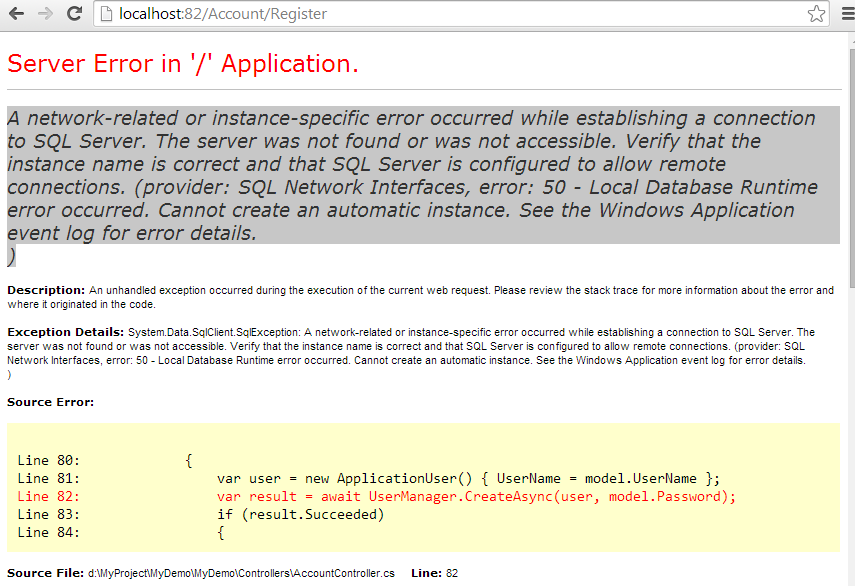
Task: Go back using the browser back arrow
Action: 16,14
